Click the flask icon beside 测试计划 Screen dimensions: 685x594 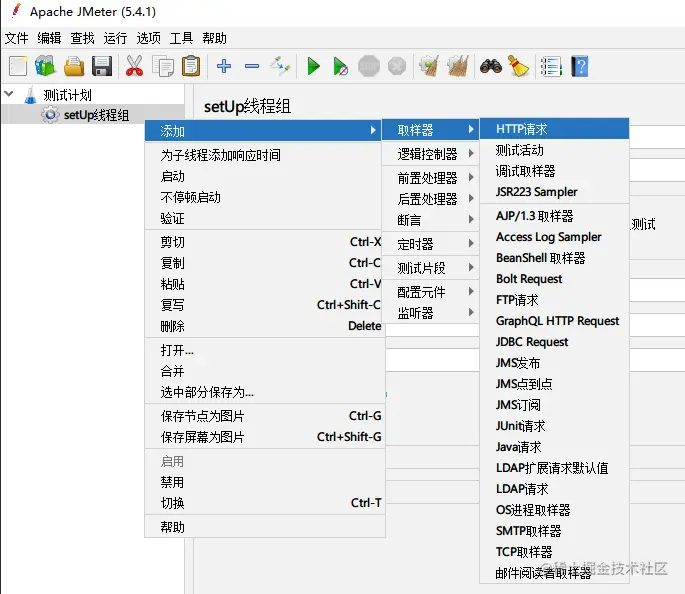tap(30, 95)
